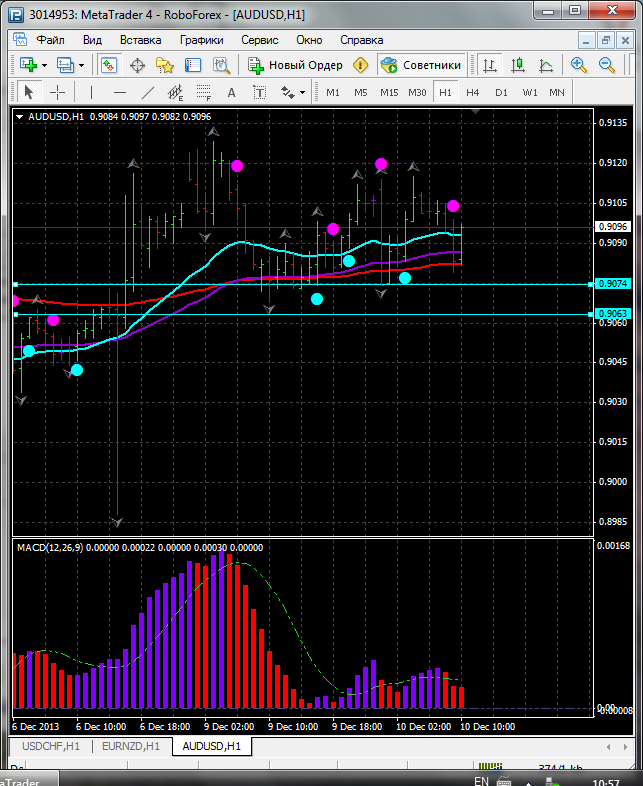Switch to the USDCHF,H1 chart tab
Image resolution: width=643 pixels, height=786 pixels.
click(x=49, y=746)
